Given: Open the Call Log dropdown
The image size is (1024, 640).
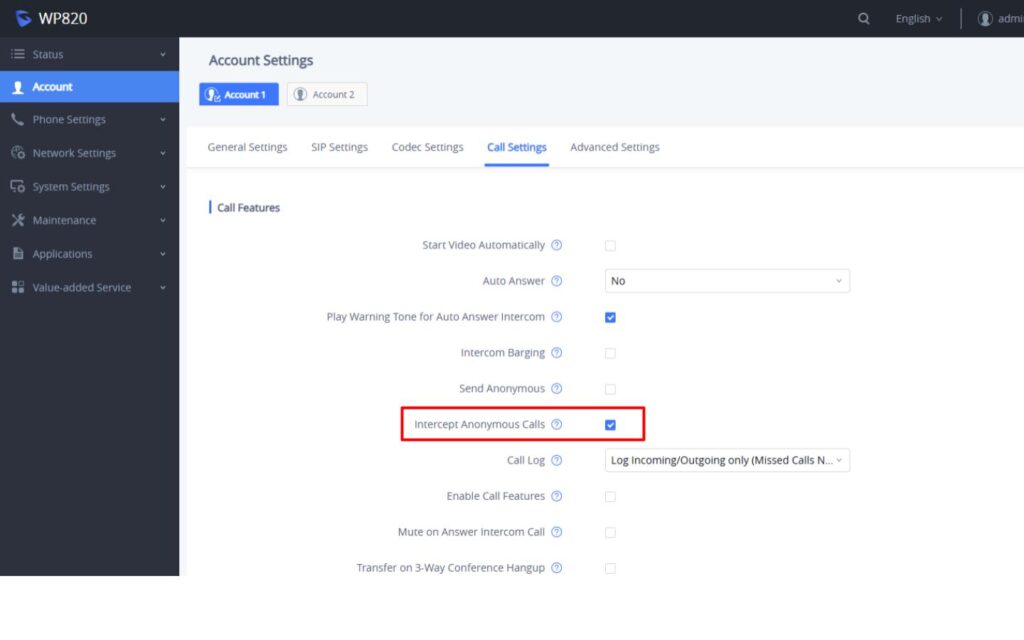Looking at the screenshot, I should coord(727,460).
